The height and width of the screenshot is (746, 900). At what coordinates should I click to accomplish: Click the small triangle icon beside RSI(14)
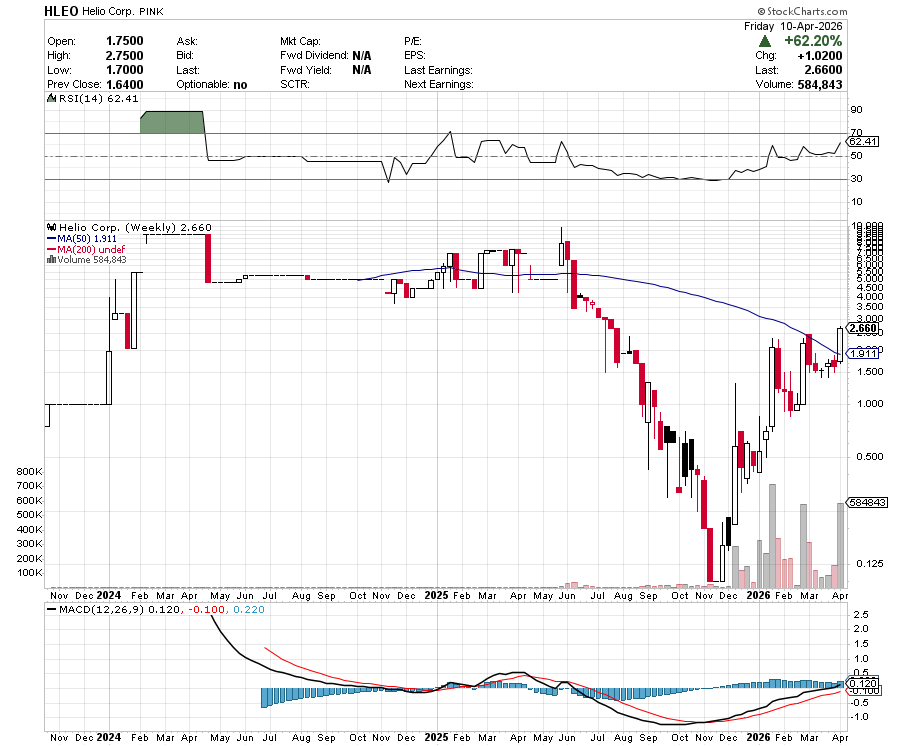52,99
